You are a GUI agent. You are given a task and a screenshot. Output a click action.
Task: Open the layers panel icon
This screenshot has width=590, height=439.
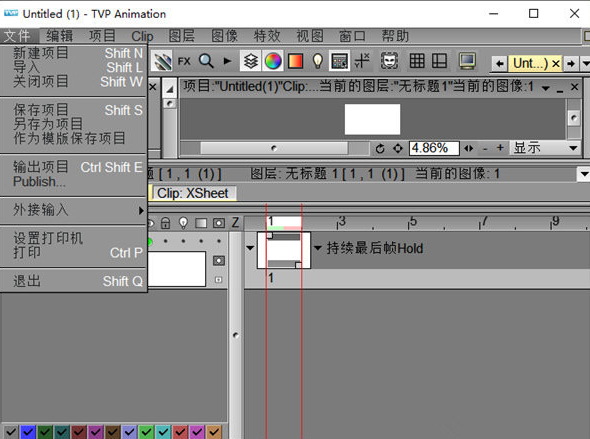point(251,61)
